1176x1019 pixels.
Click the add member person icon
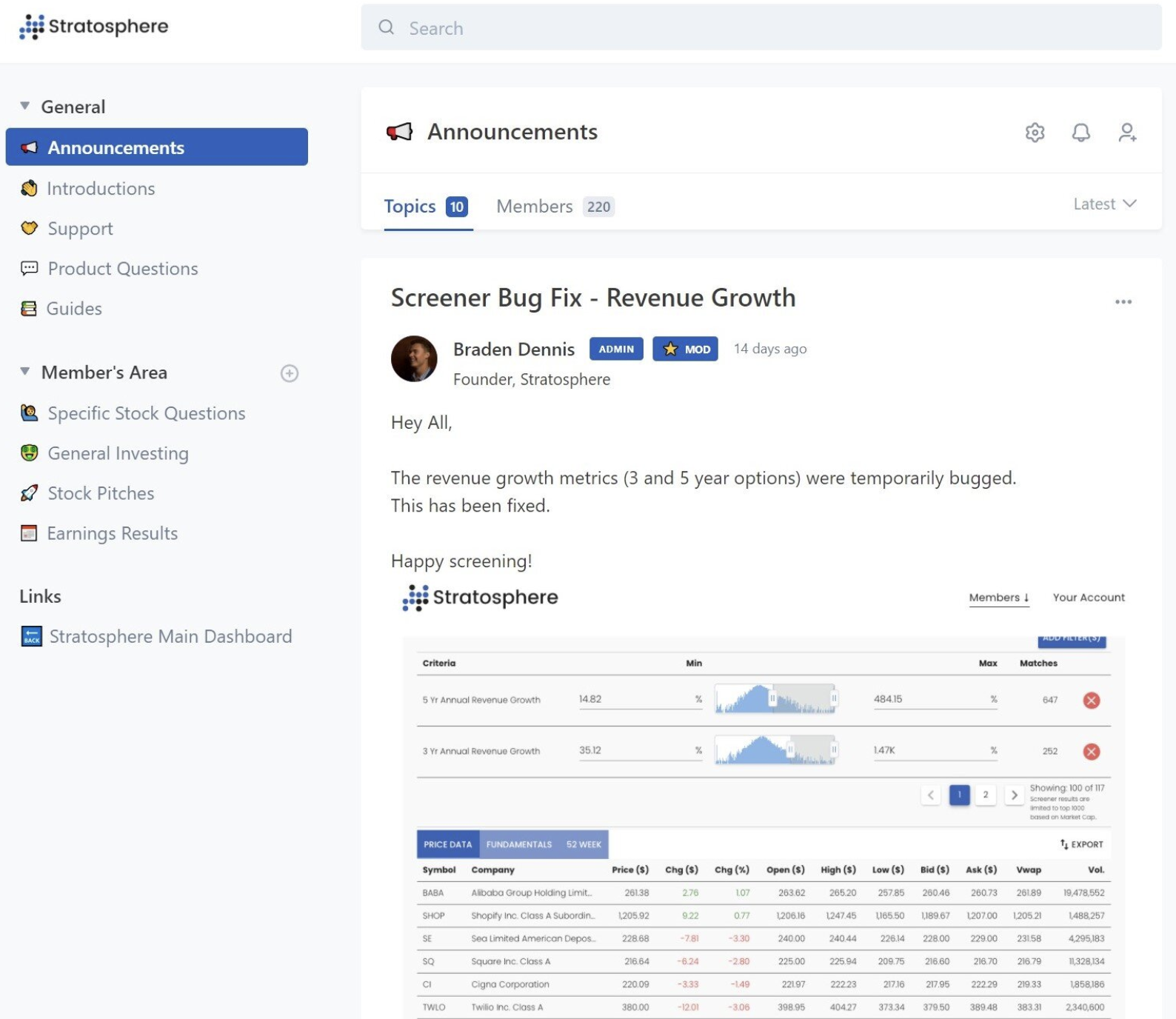click(x=1127, y=133)
